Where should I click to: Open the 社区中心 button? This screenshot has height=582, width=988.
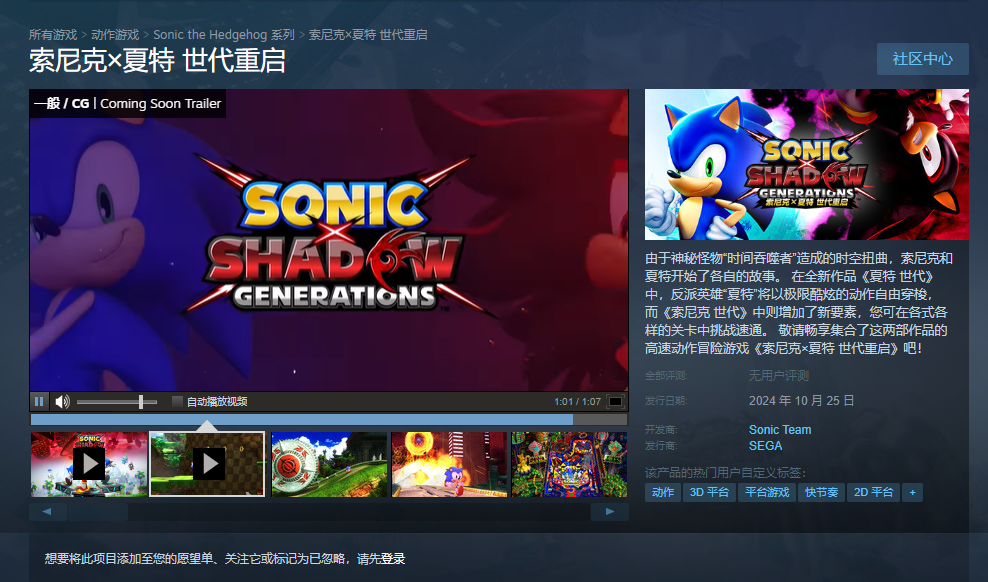[x=922, y=59]
